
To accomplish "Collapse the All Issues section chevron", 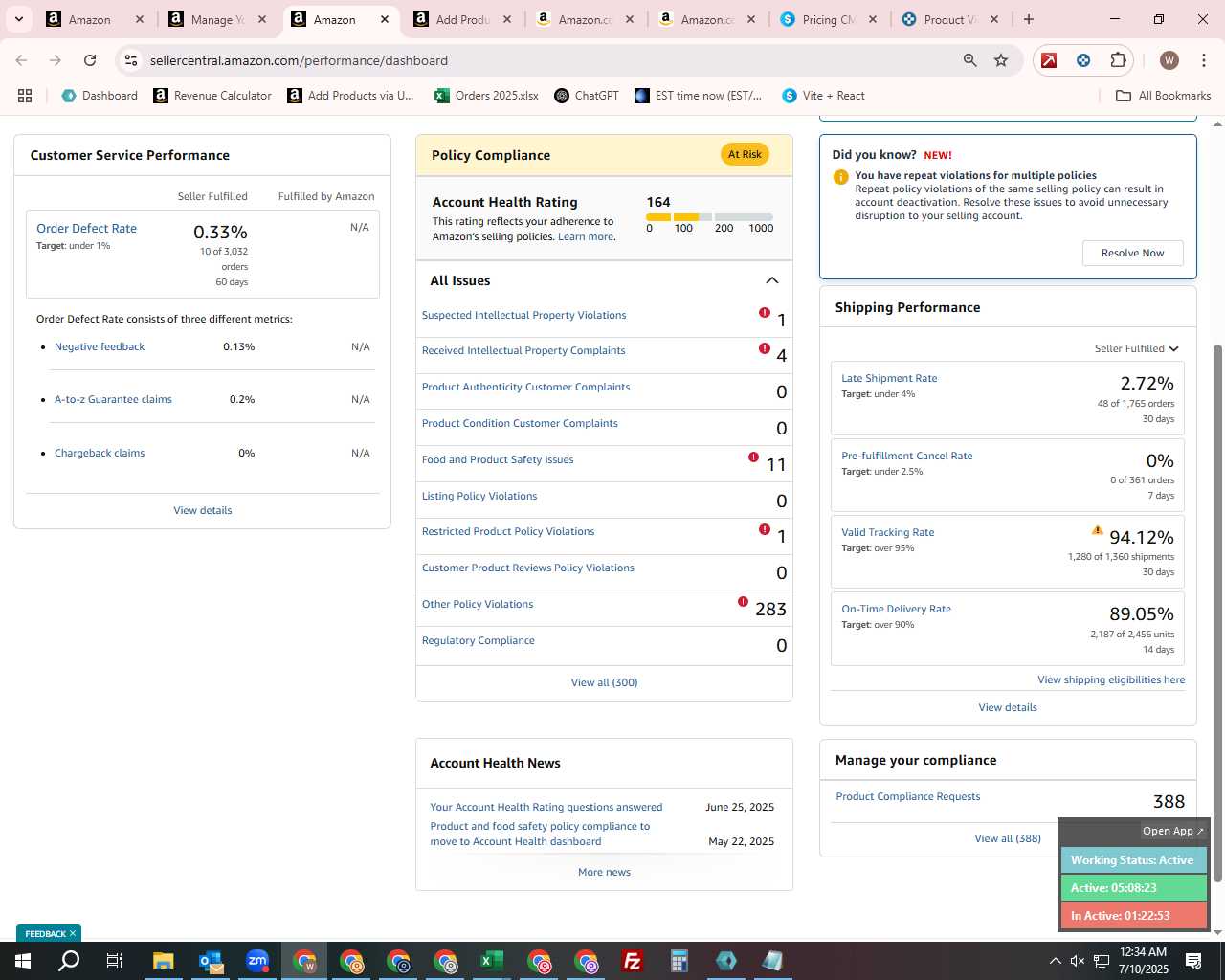I will tap(772, 280).
